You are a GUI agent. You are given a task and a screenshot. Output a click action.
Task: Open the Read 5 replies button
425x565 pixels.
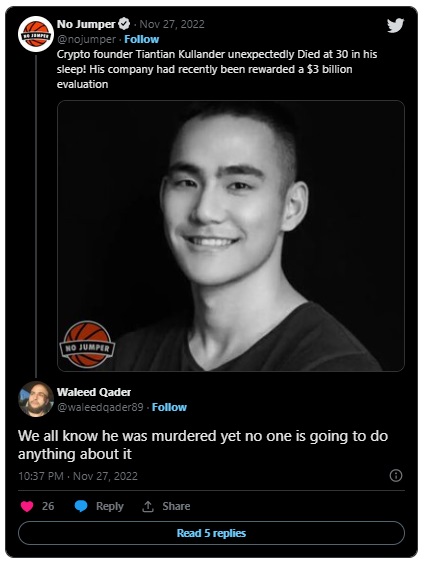(x=211, y=533)
